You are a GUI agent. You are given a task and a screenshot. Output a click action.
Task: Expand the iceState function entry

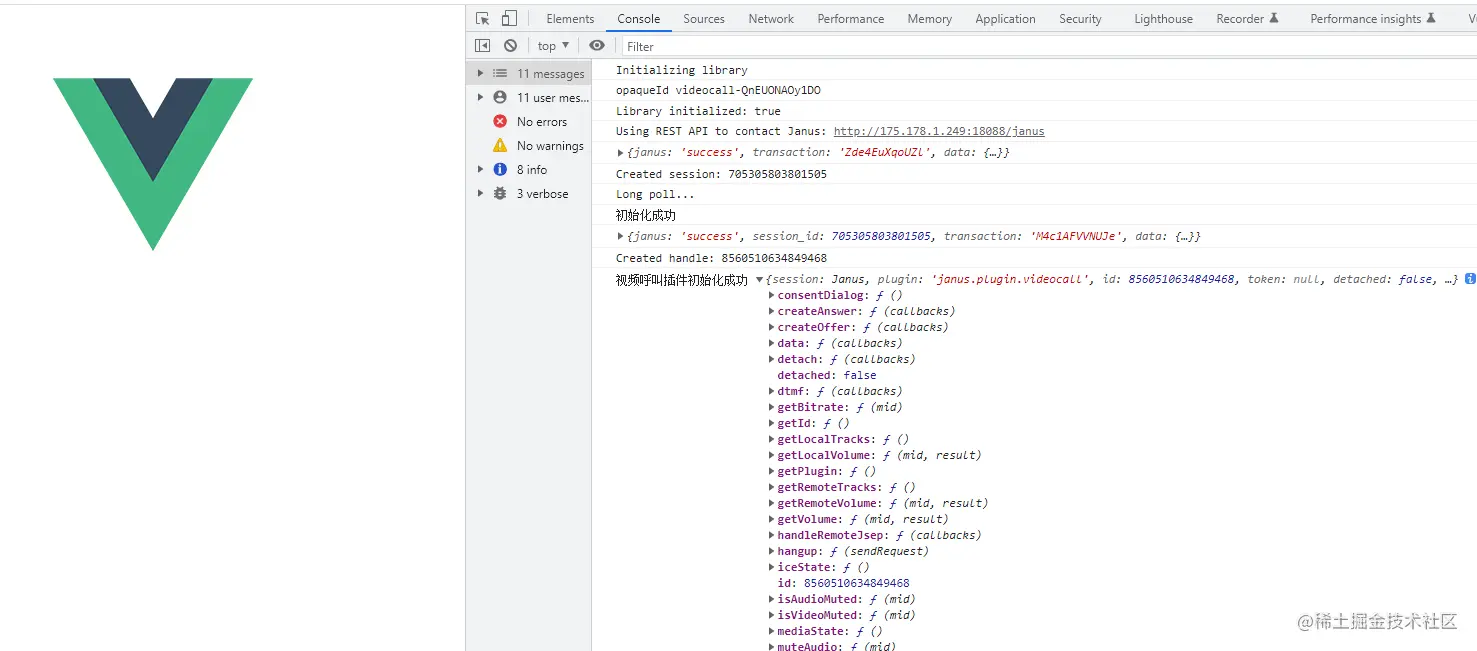pos(771,567)
